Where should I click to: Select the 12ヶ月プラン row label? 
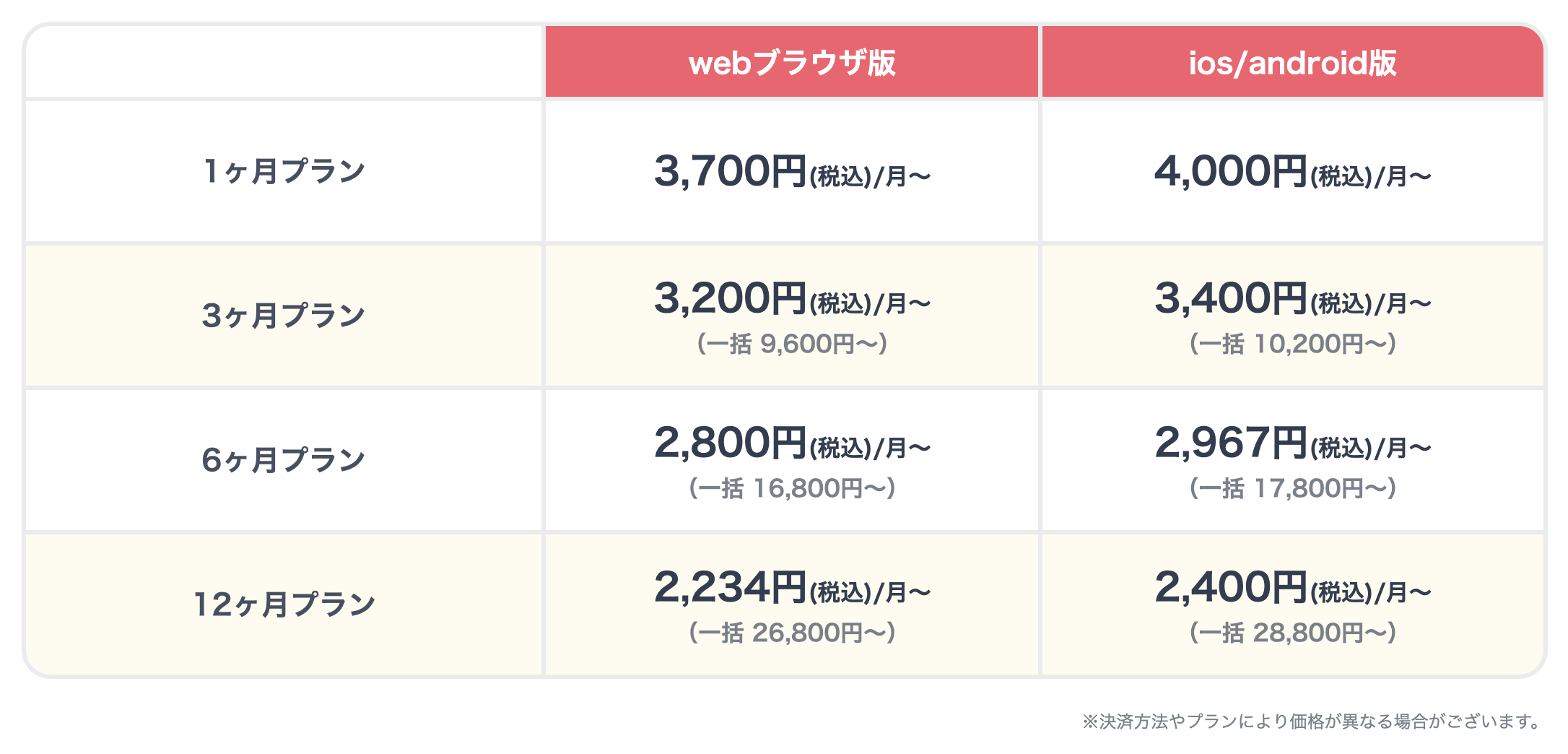(x=284, y=604)
